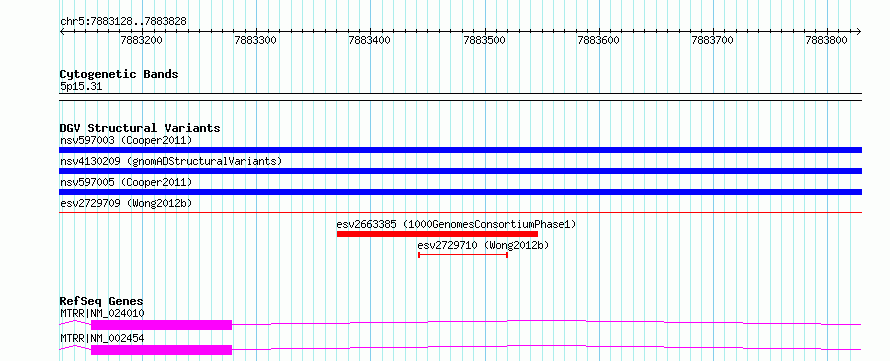The width and height of the screenshot is (890, 361).
Task: Click the MTRR|NM_002454 magenta exon block
Action: coord(162,350)
